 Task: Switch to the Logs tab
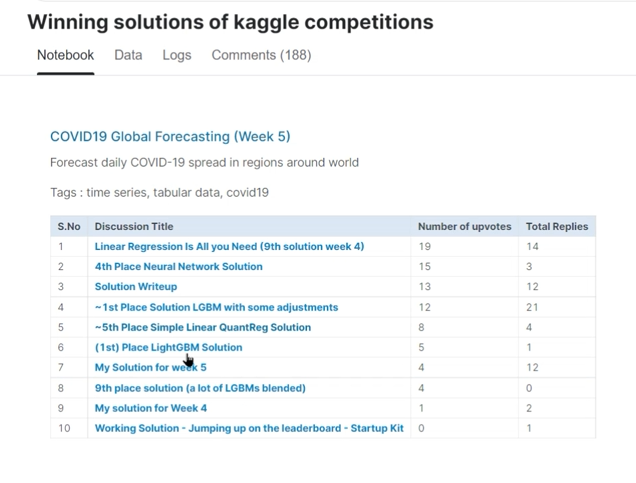[177, 55]
